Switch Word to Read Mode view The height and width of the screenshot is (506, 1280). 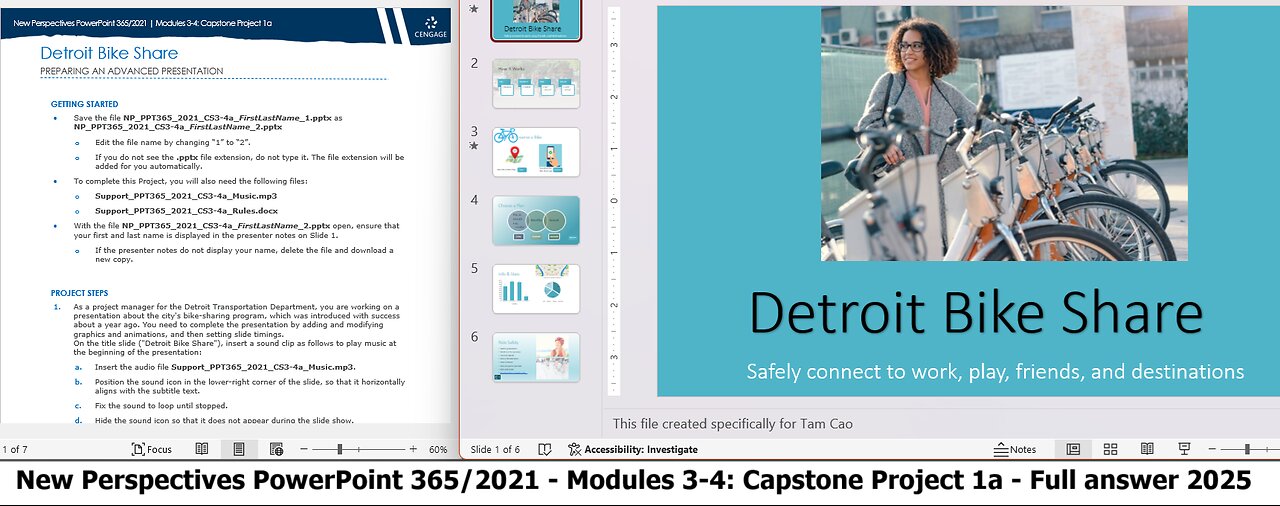pos(202,450)
